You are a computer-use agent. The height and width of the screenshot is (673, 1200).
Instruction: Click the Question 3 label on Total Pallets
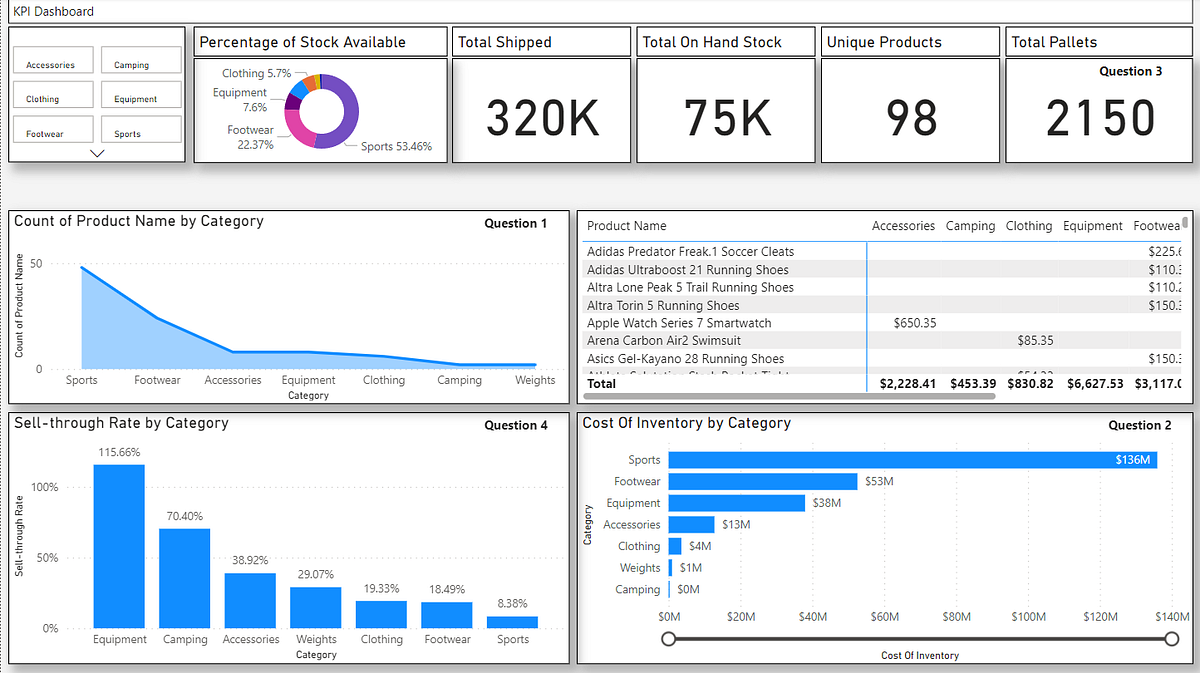[x=1131, y=71]
